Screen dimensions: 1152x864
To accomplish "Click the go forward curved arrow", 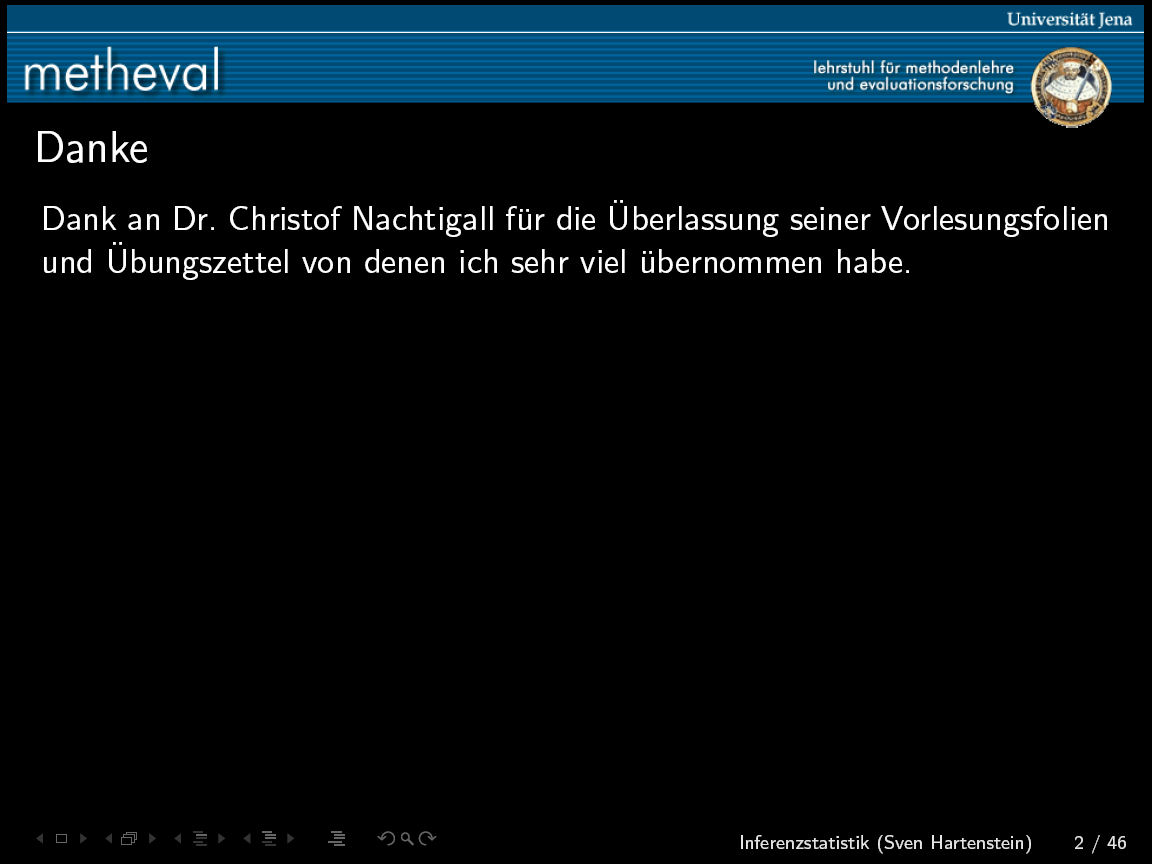I will pyautogui.click(x=428, y=839).
